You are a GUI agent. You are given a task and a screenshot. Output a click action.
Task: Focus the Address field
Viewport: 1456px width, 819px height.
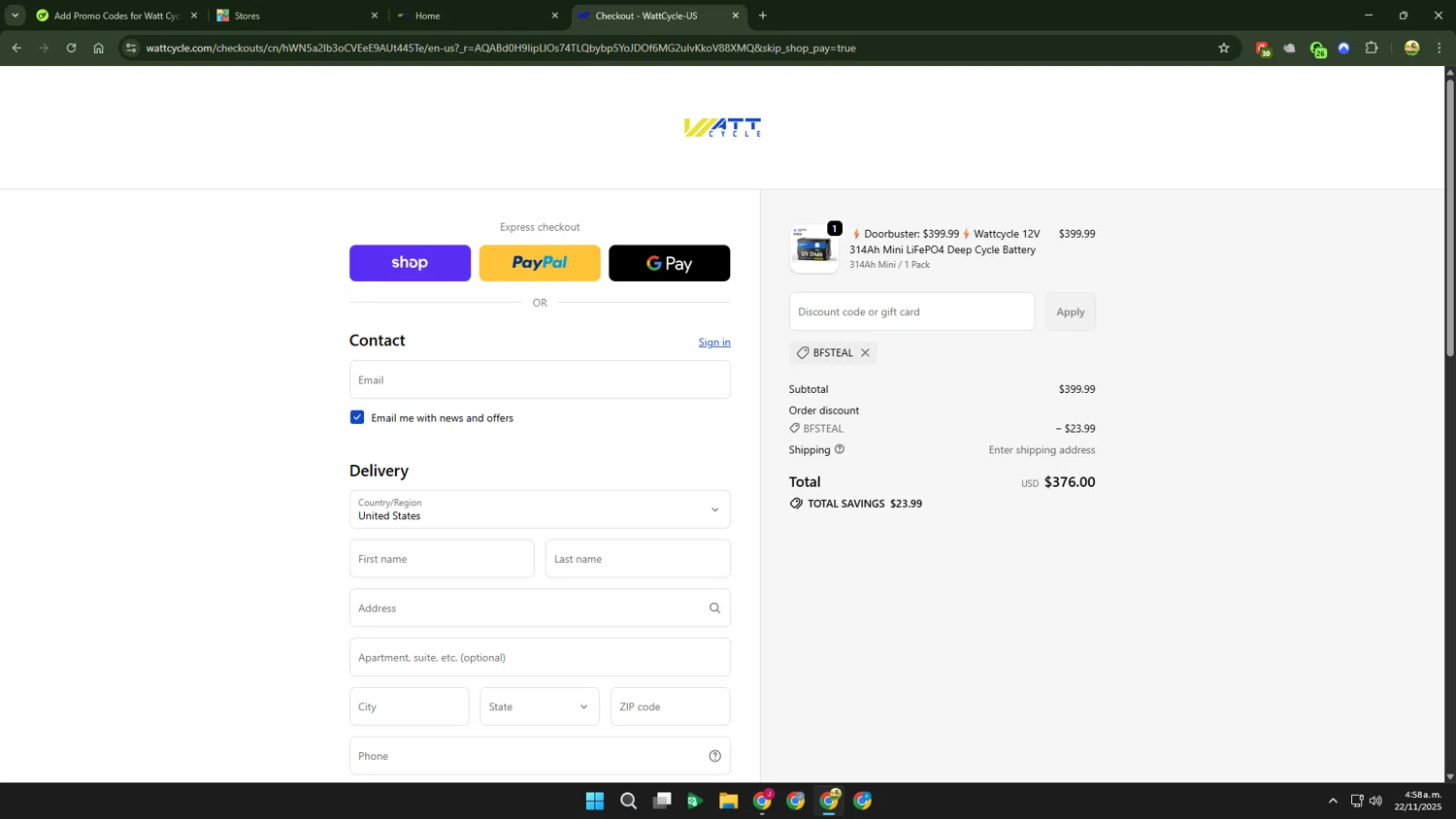tap(540, 608)
